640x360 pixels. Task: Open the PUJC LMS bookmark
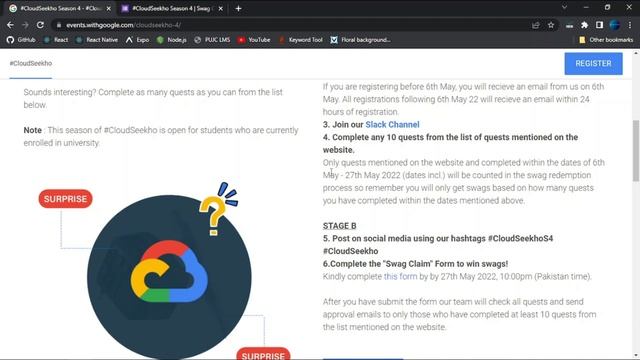pyautogui.click(x=212, y=40)
